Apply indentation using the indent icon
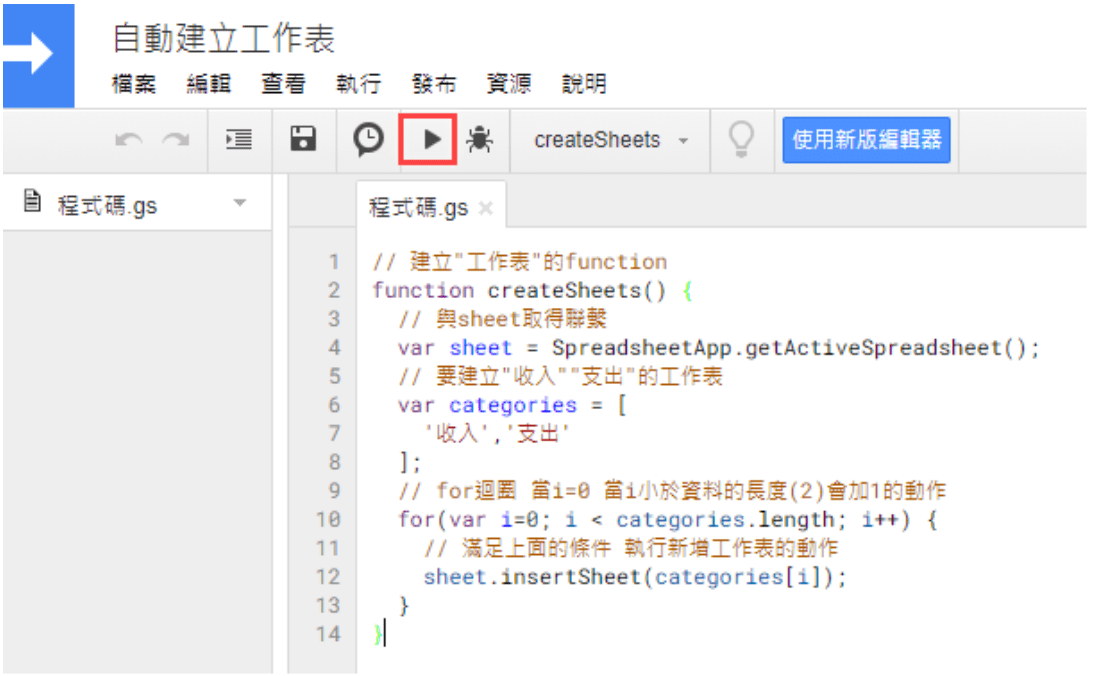The width and height of the screenshot is (1093, 676). (238, 140)
